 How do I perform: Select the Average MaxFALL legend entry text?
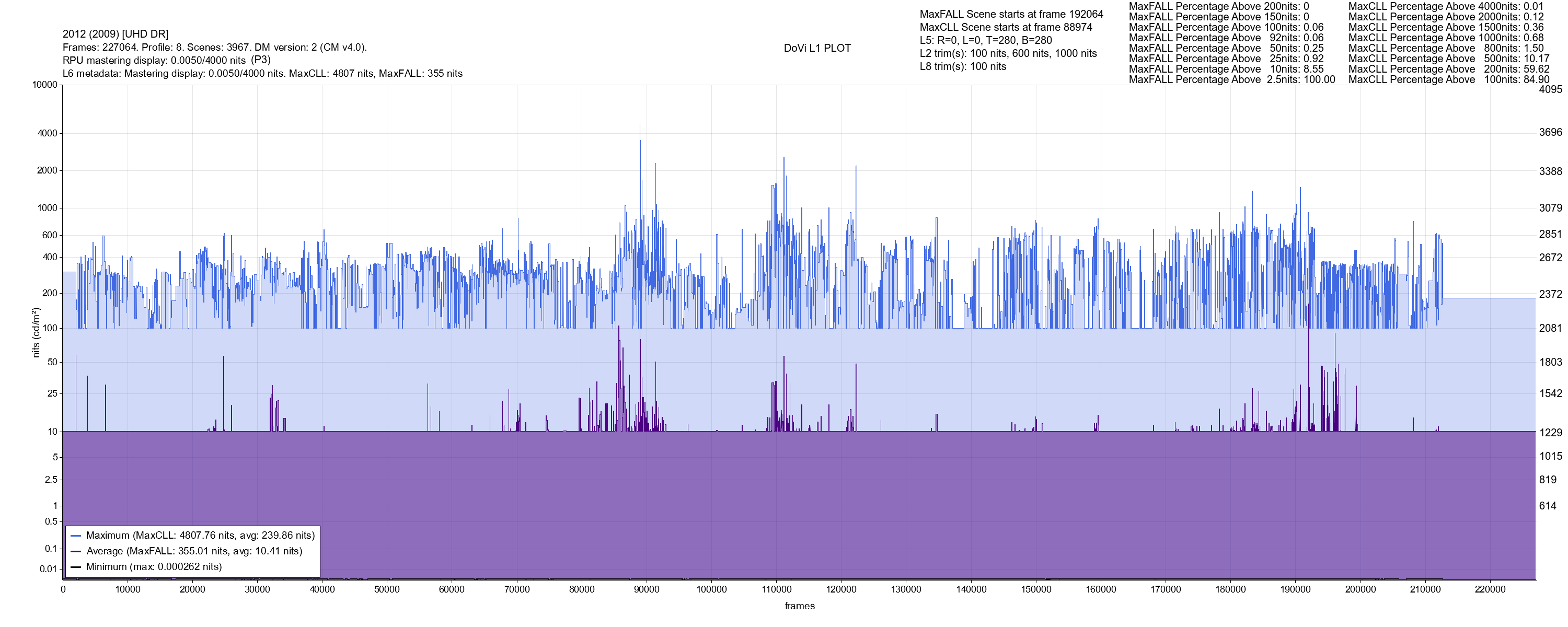tap(194, 552)
